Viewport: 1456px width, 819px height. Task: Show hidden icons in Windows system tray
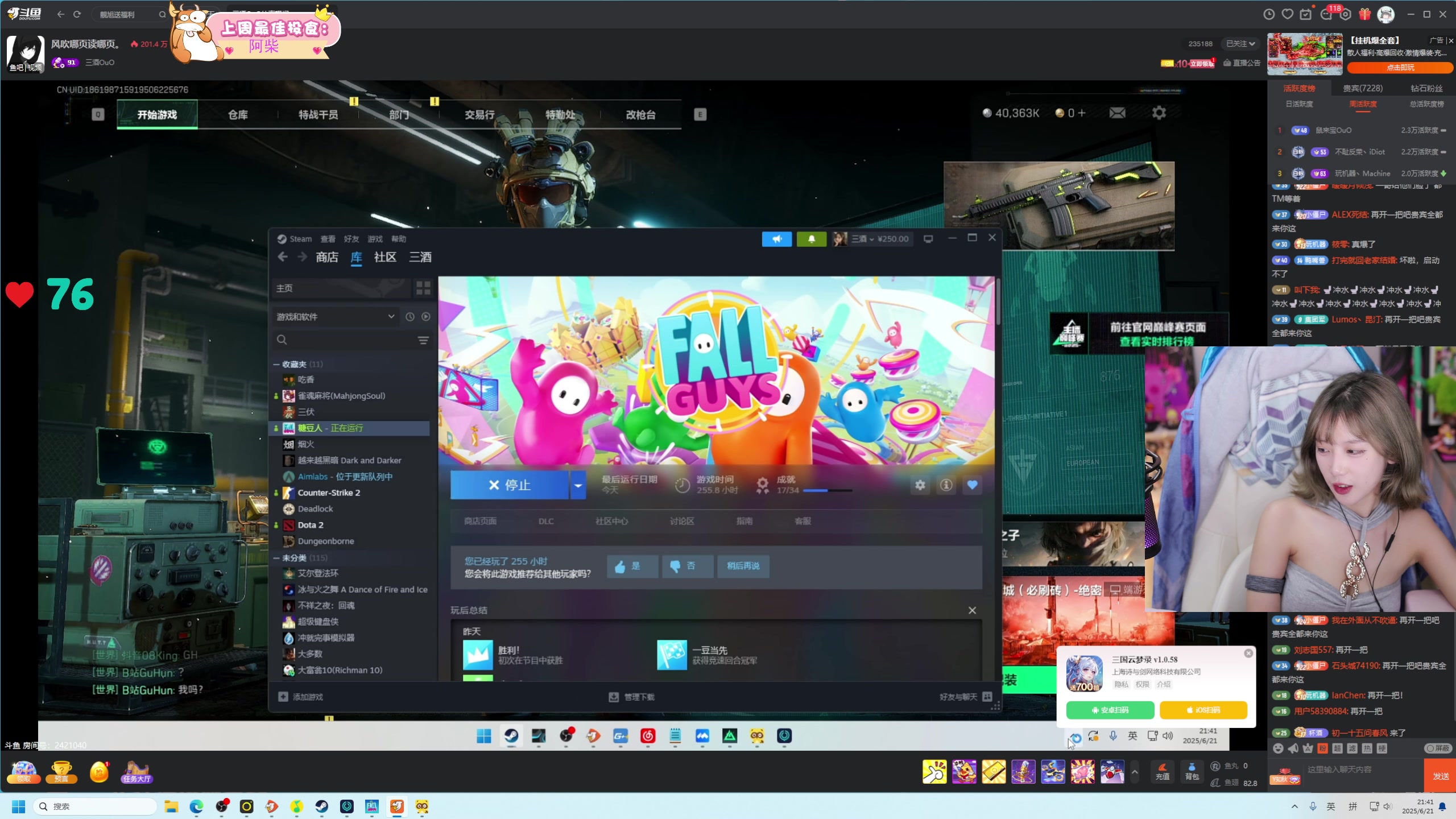pyautogui.click(x=1295, y=806)
